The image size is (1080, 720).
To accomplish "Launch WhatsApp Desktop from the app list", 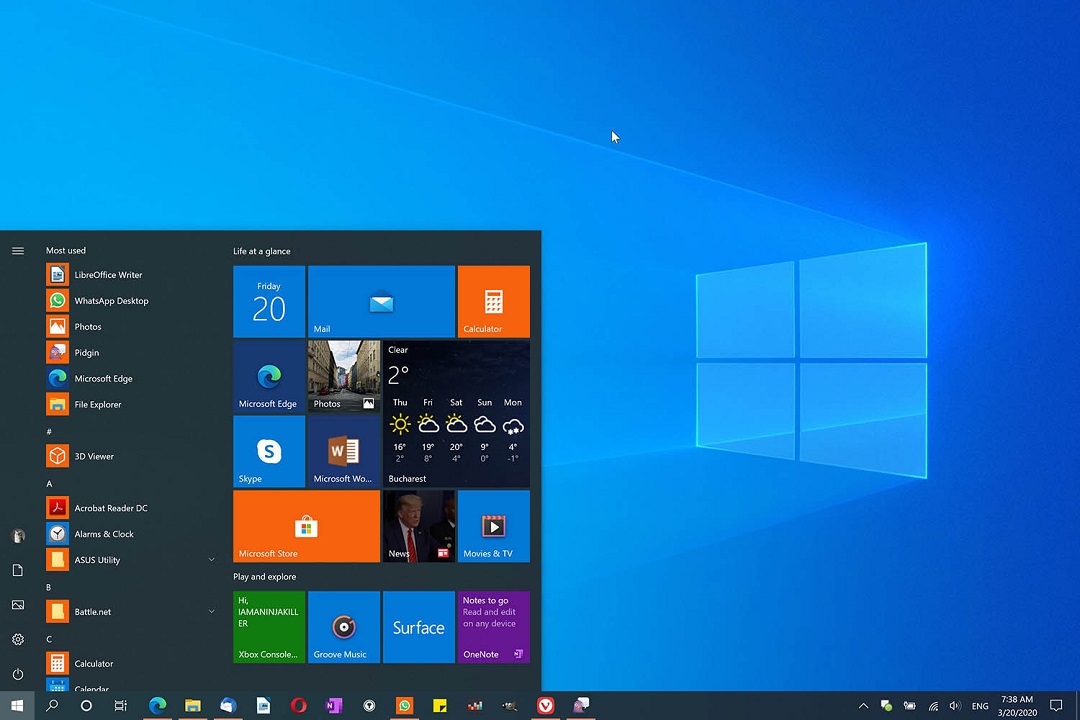I will (x=111, y=301).
